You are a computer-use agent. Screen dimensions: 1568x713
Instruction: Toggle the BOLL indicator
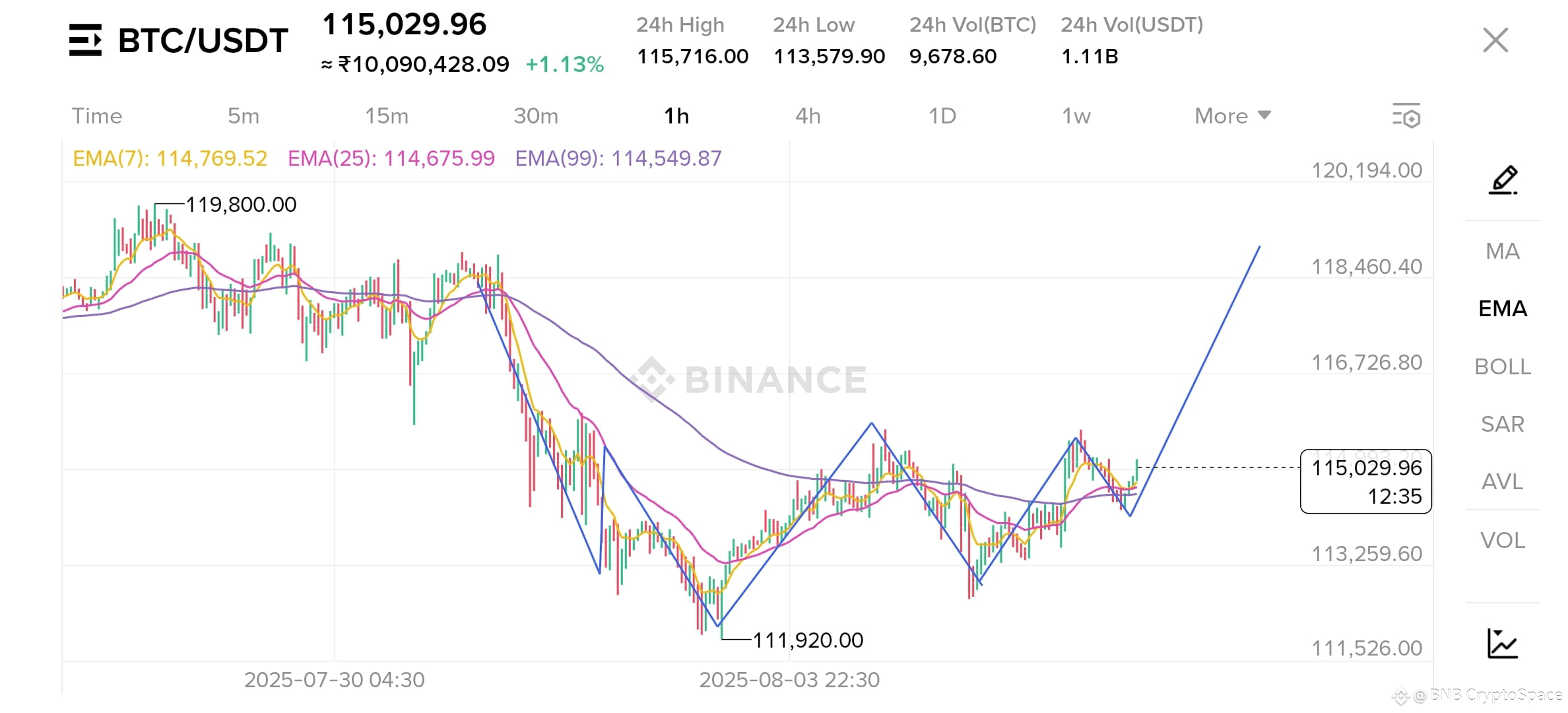[1503, 366]
